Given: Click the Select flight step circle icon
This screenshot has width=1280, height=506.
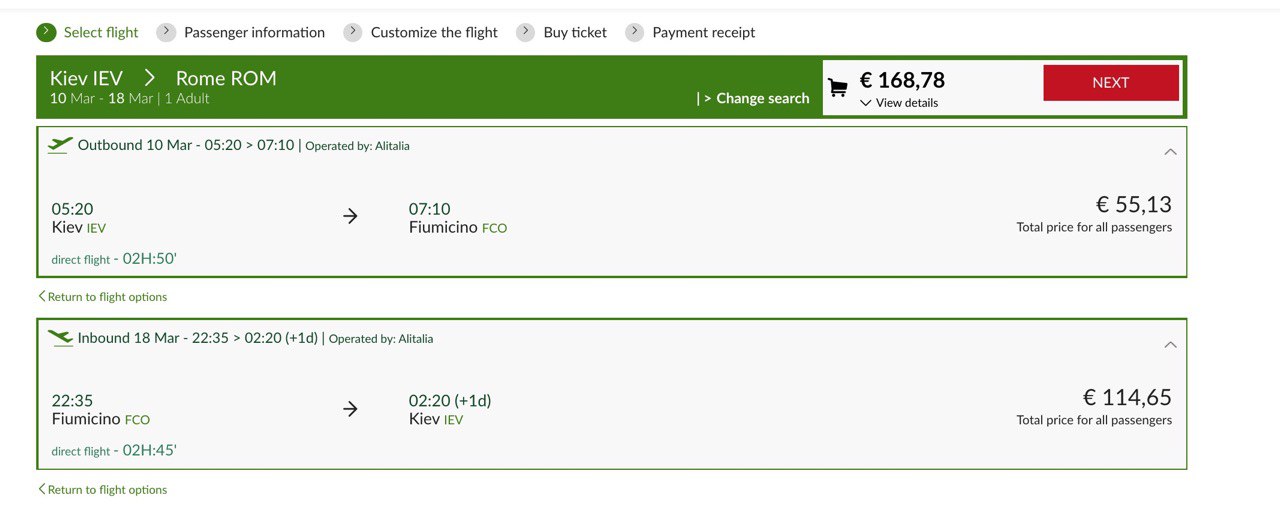Looking at the screenshot, I should (46, 32).
